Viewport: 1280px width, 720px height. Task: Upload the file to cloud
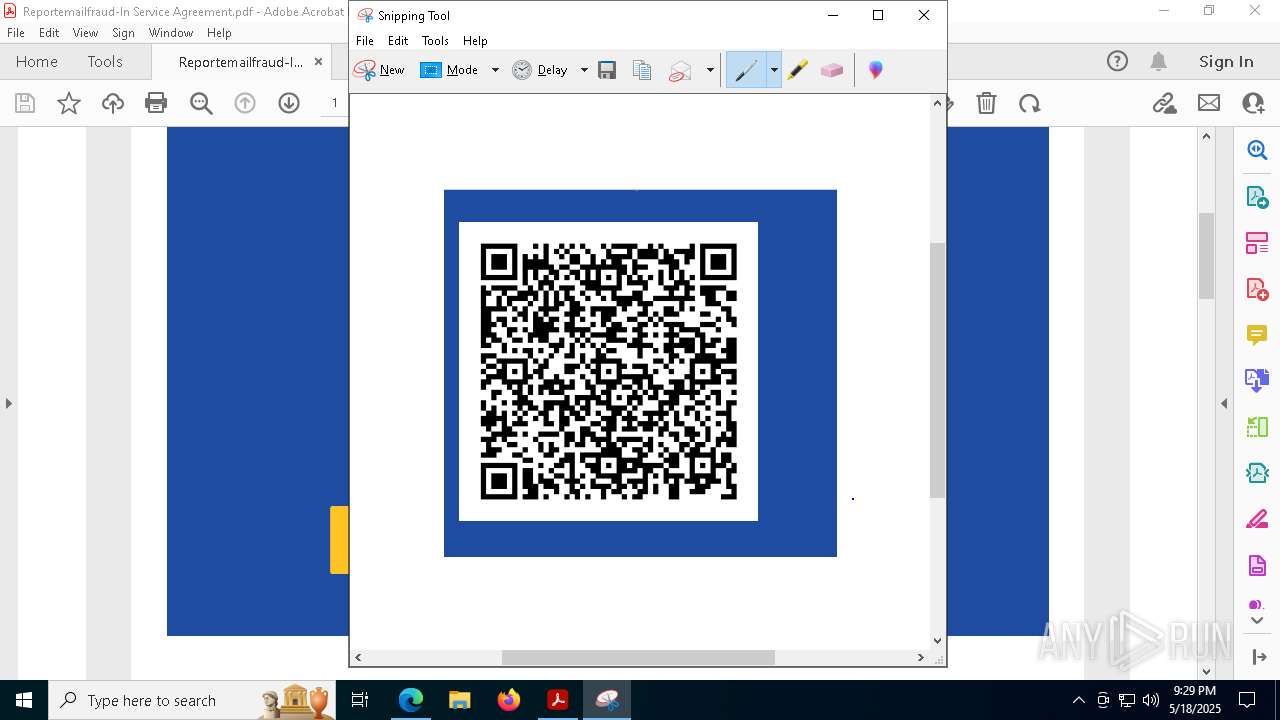pyautogui.click(x=113, y=103)
